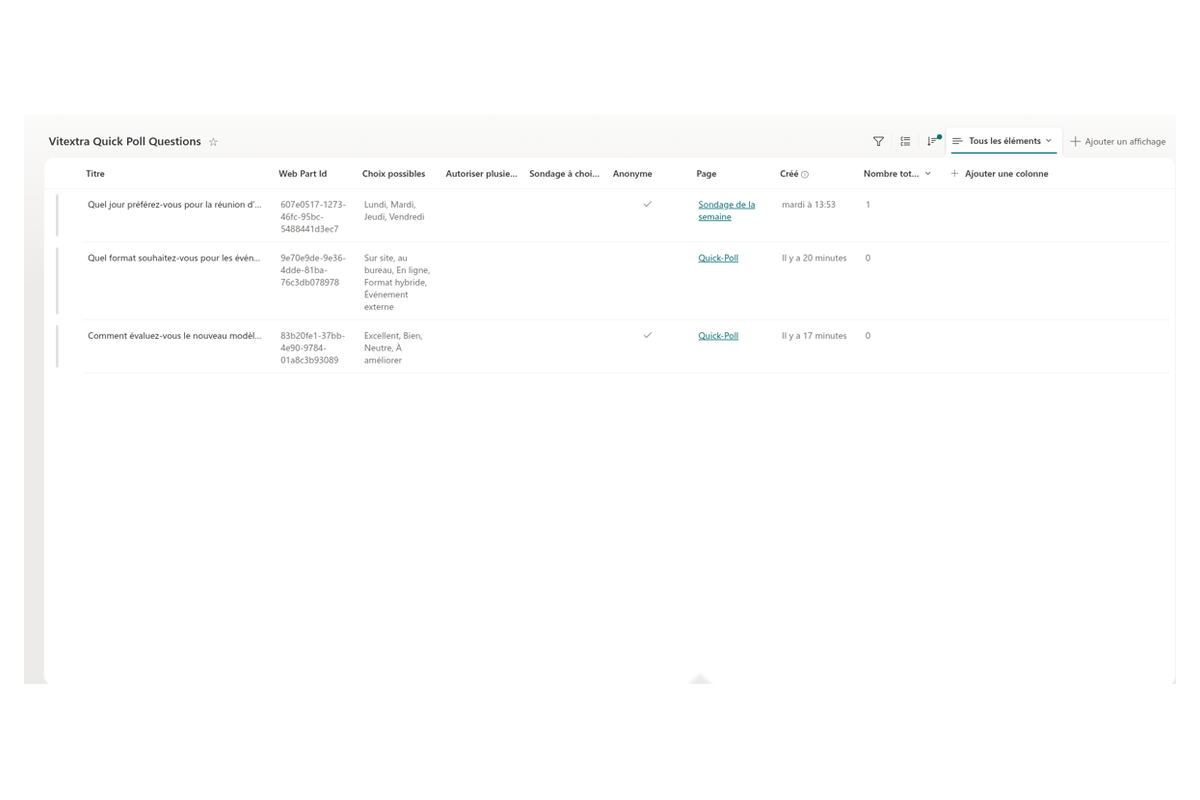
Task: Click the choices cell 'Lundi, Mardi, Jeudi, Vendredi'
Action: coord(394,211)
